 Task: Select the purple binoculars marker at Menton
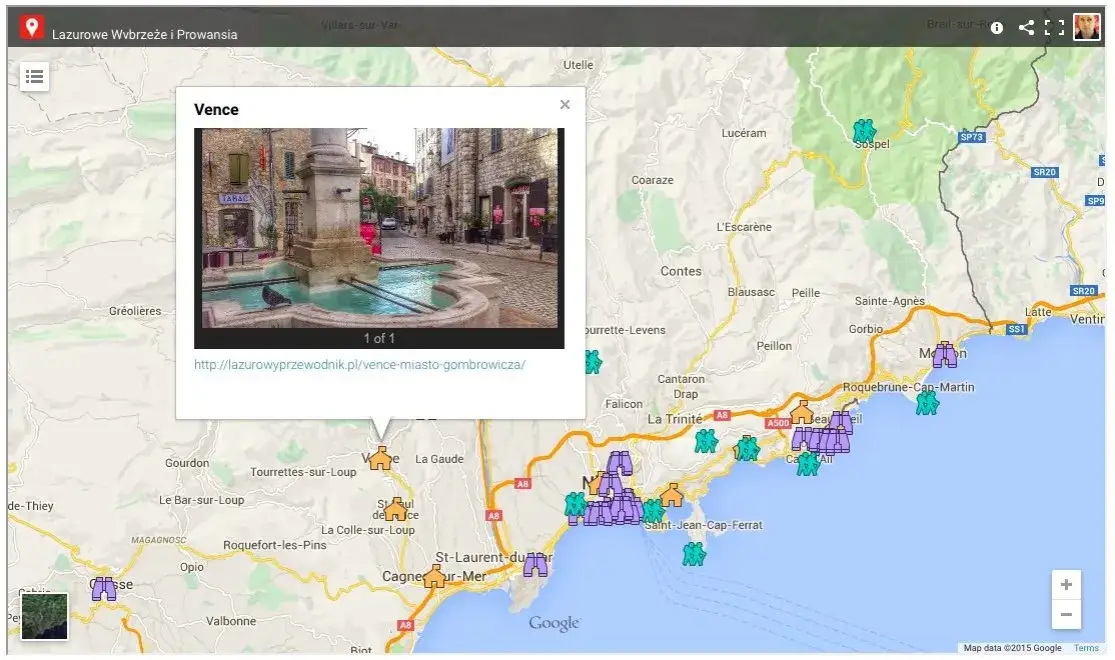coord(944,355)
